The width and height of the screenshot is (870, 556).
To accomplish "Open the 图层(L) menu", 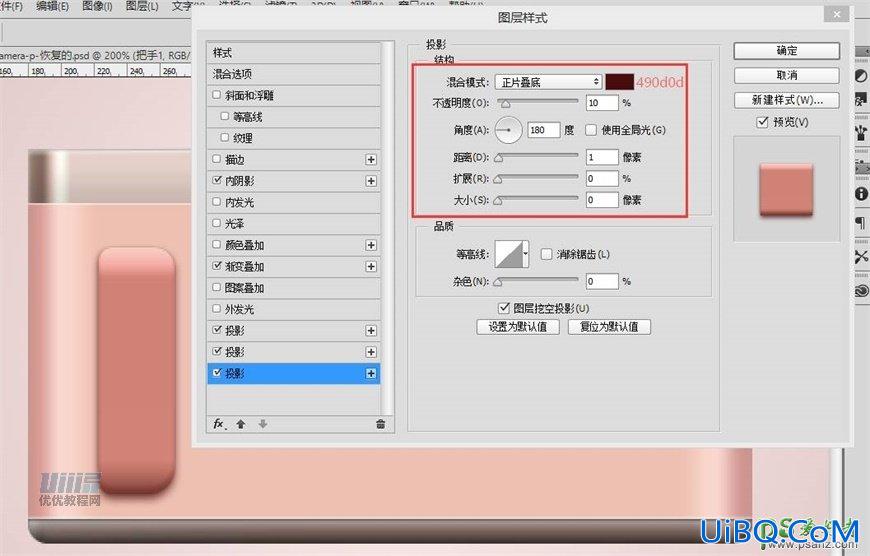I will click(x=142, y=6).
